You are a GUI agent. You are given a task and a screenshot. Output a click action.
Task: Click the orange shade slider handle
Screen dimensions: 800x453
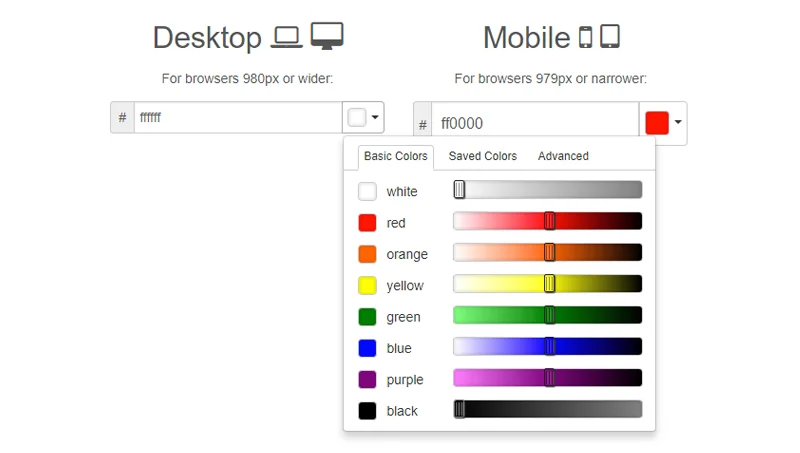[x=549, y=253]
